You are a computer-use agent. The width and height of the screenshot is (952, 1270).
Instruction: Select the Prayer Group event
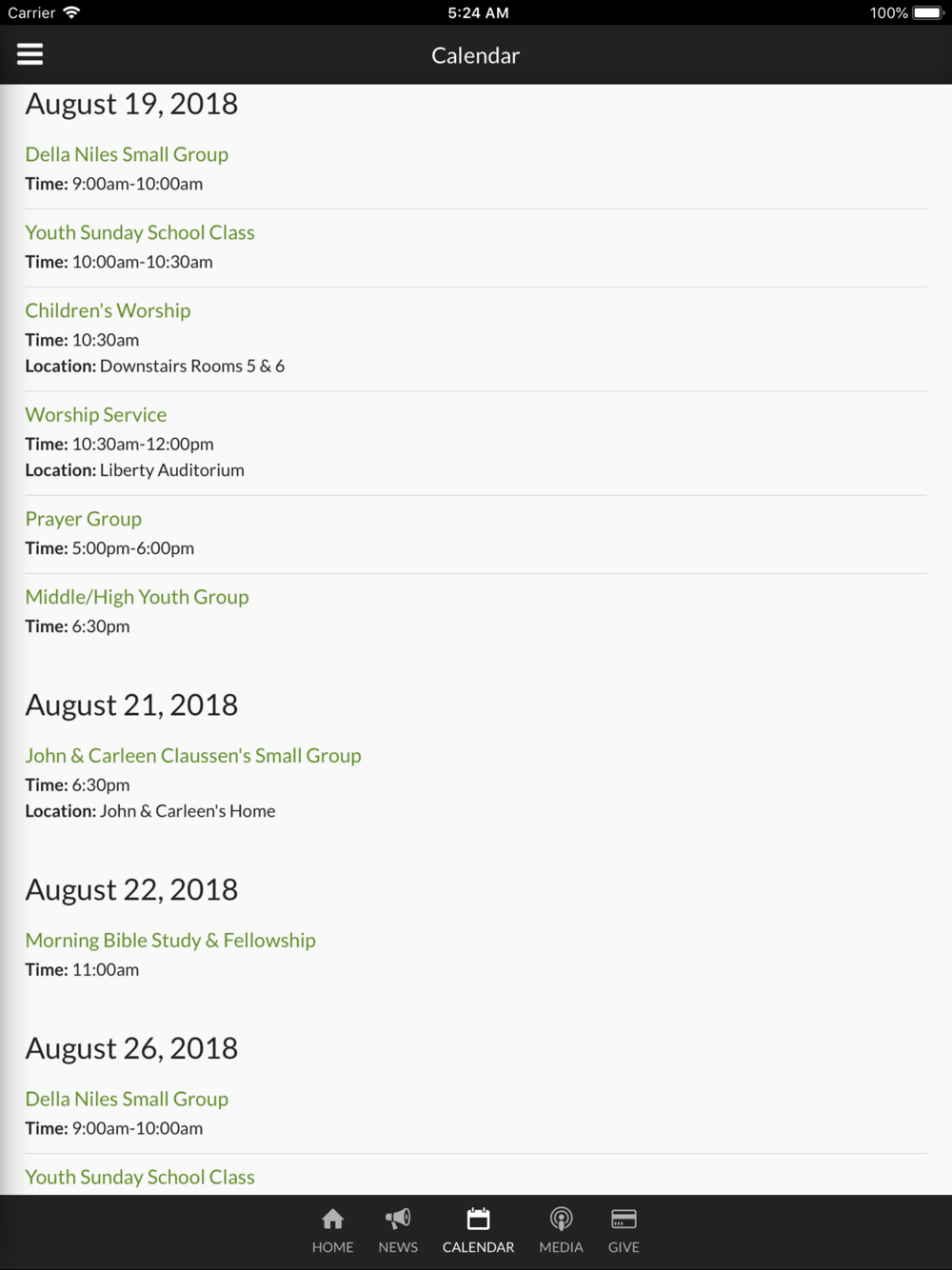[x=84, y=519]
